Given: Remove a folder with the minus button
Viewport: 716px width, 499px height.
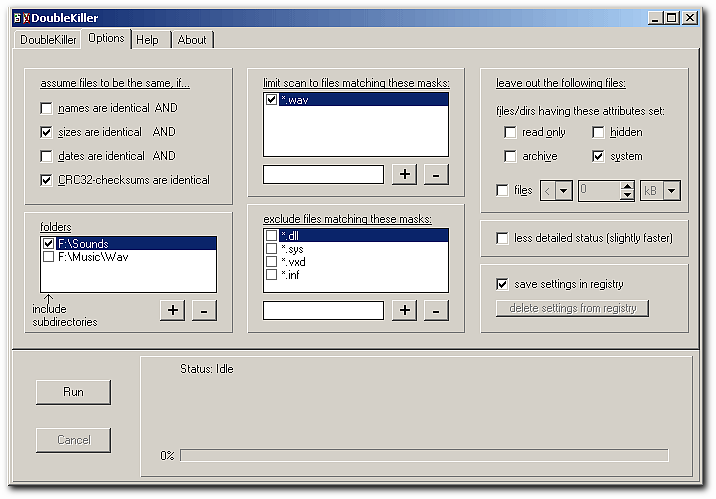Looking at the screenshot, I should pyautogui.click(x=204, y=310).
